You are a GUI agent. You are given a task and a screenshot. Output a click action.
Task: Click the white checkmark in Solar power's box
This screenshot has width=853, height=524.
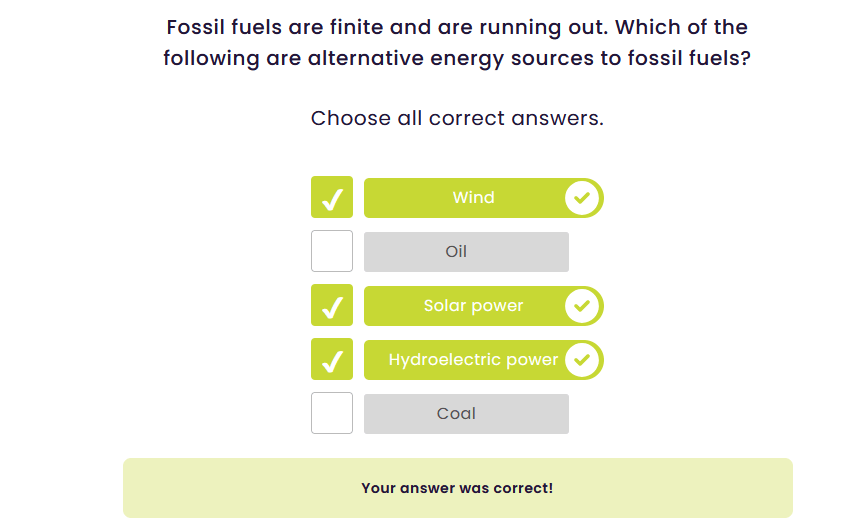332,308
